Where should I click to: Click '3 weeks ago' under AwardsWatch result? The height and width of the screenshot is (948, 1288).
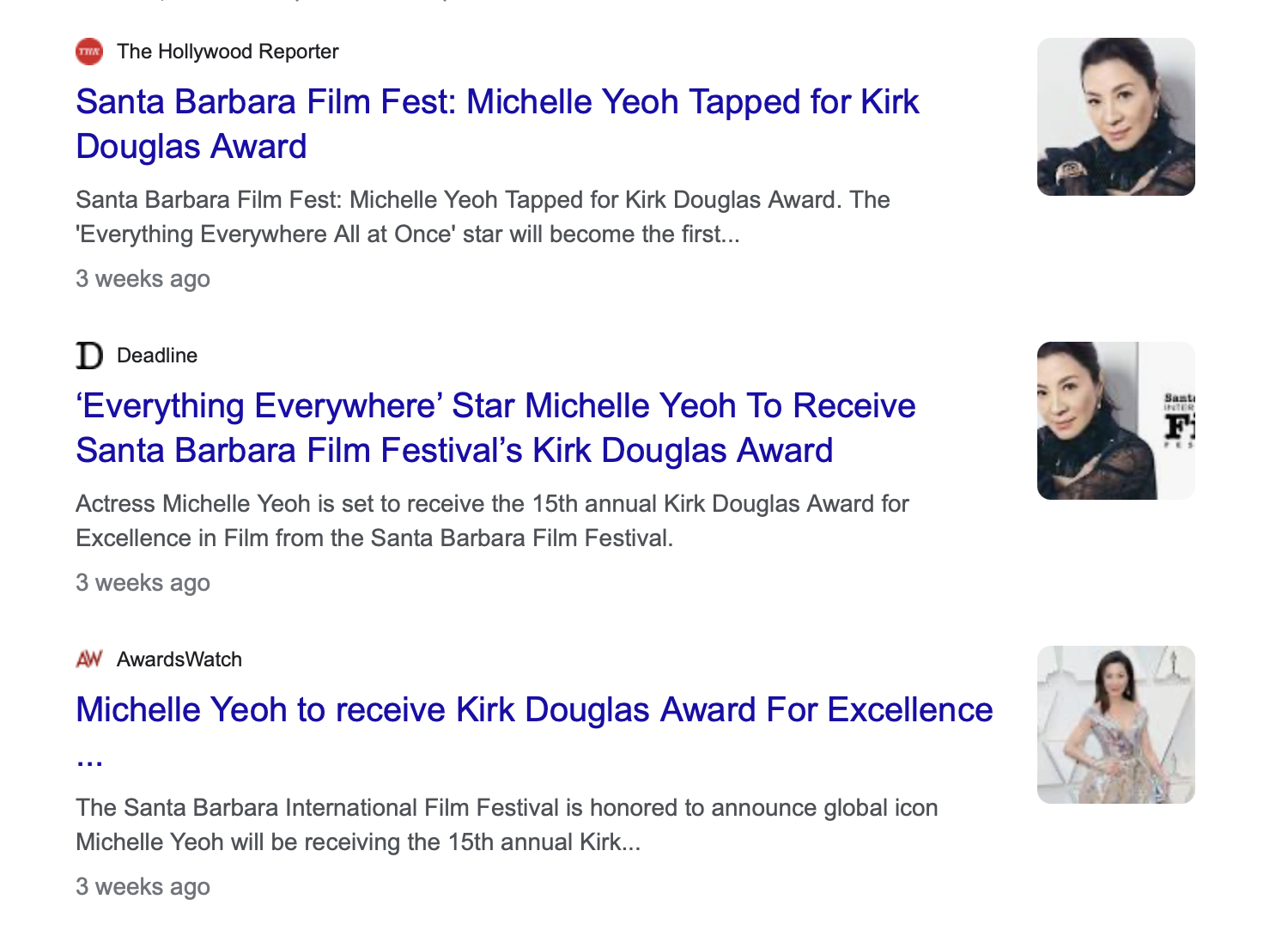pyautogui.click(x=143, y=887)
